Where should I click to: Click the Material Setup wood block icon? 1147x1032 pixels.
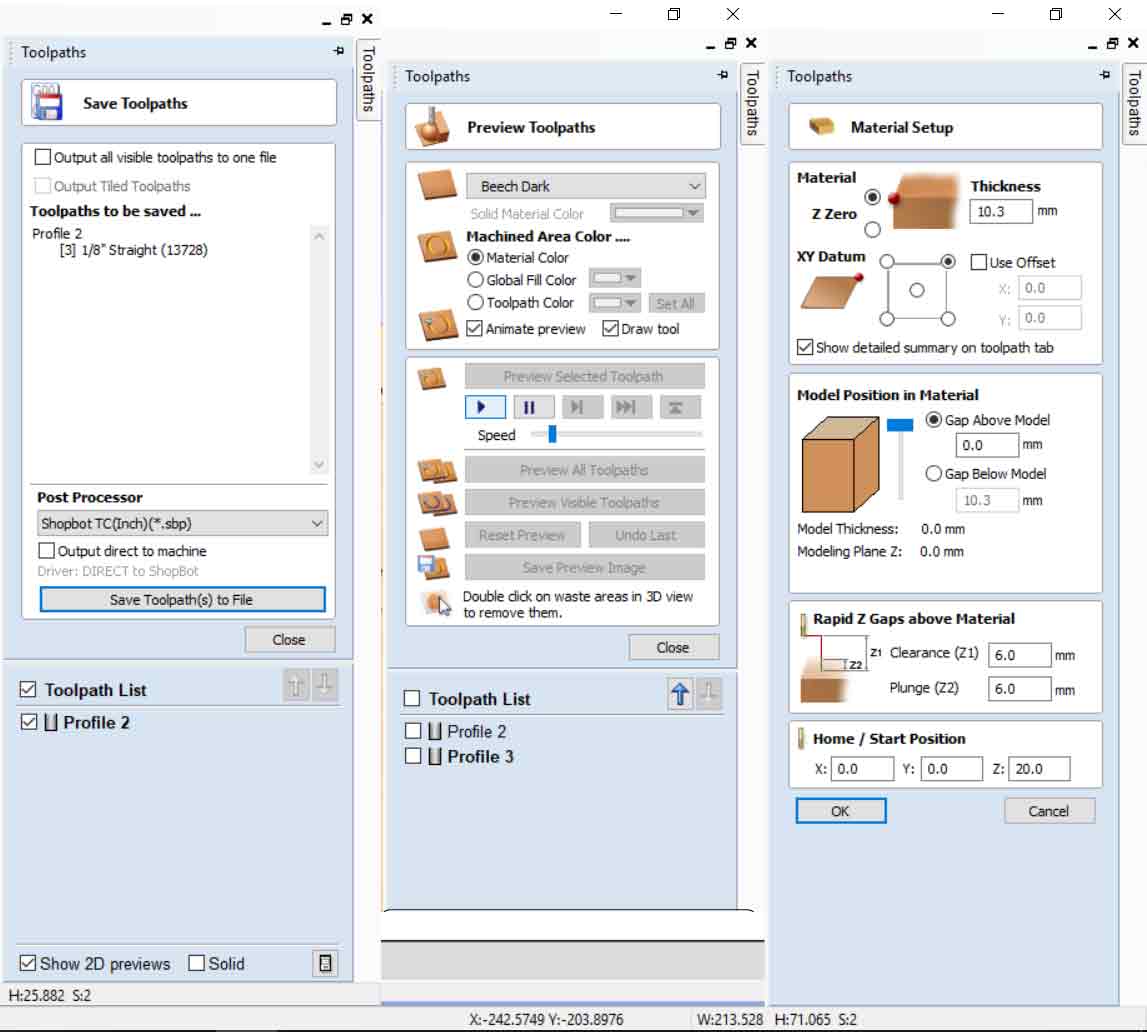pyautogui.click(x=821, y=127)
